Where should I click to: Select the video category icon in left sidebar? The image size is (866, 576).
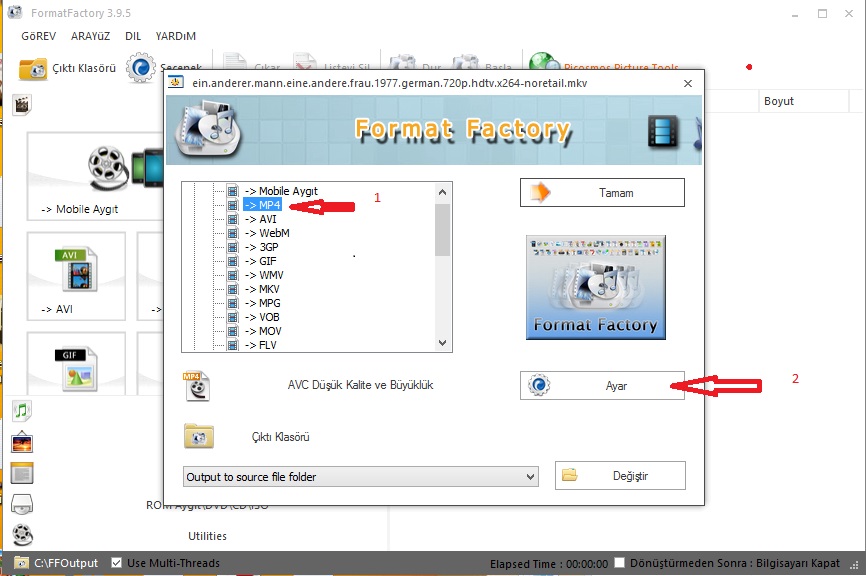pos(22,104)
